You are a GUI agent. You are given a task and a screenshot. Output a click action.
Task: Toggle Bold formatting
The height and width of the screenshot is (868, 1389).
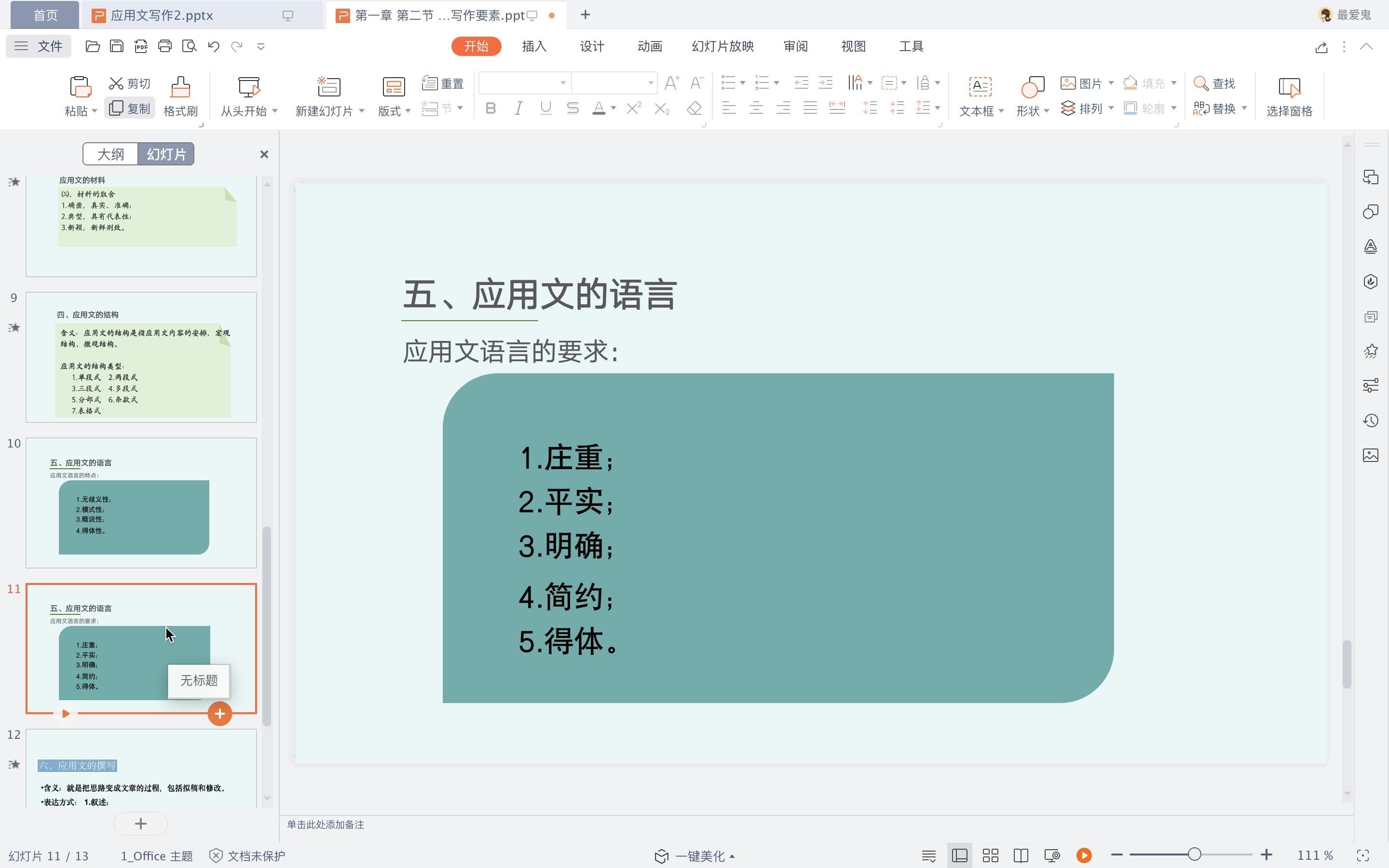pos(490,108)
